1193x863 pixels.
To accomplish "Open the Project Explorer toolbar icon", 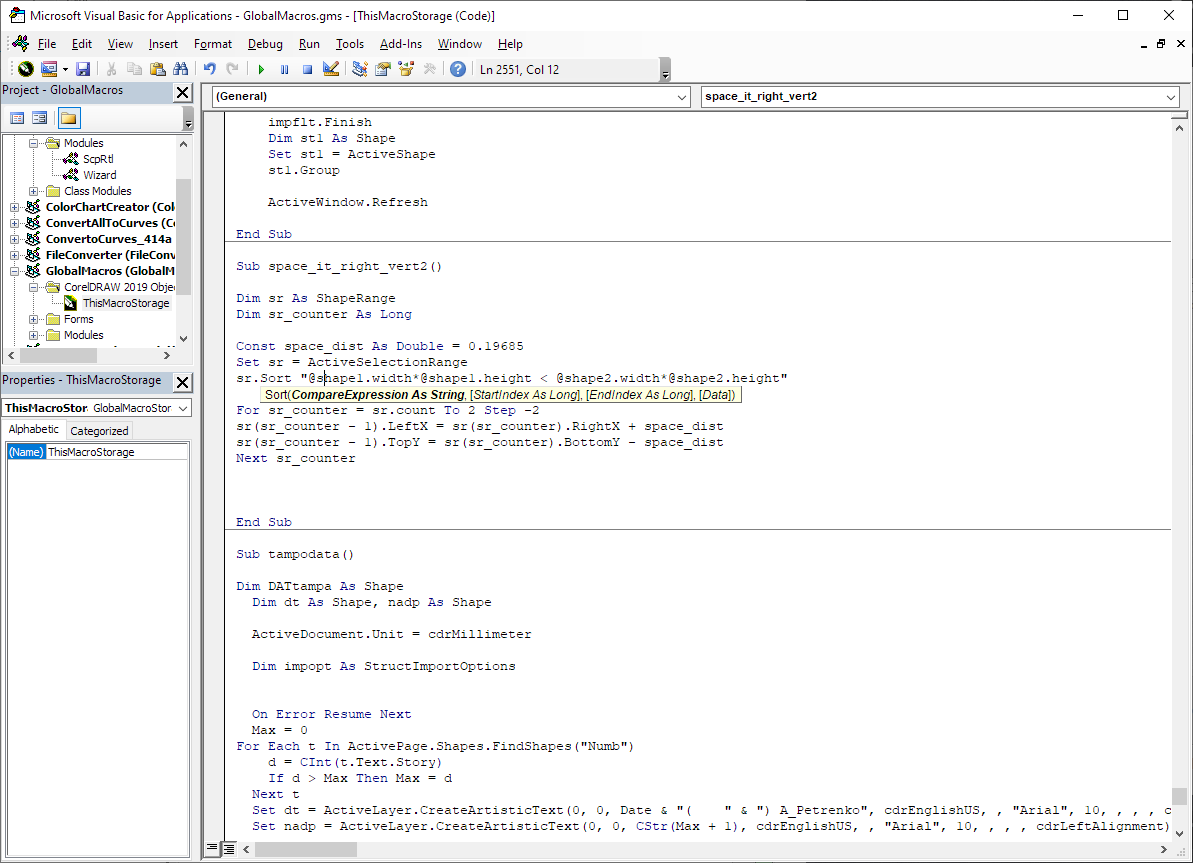I will coord(360,69).
